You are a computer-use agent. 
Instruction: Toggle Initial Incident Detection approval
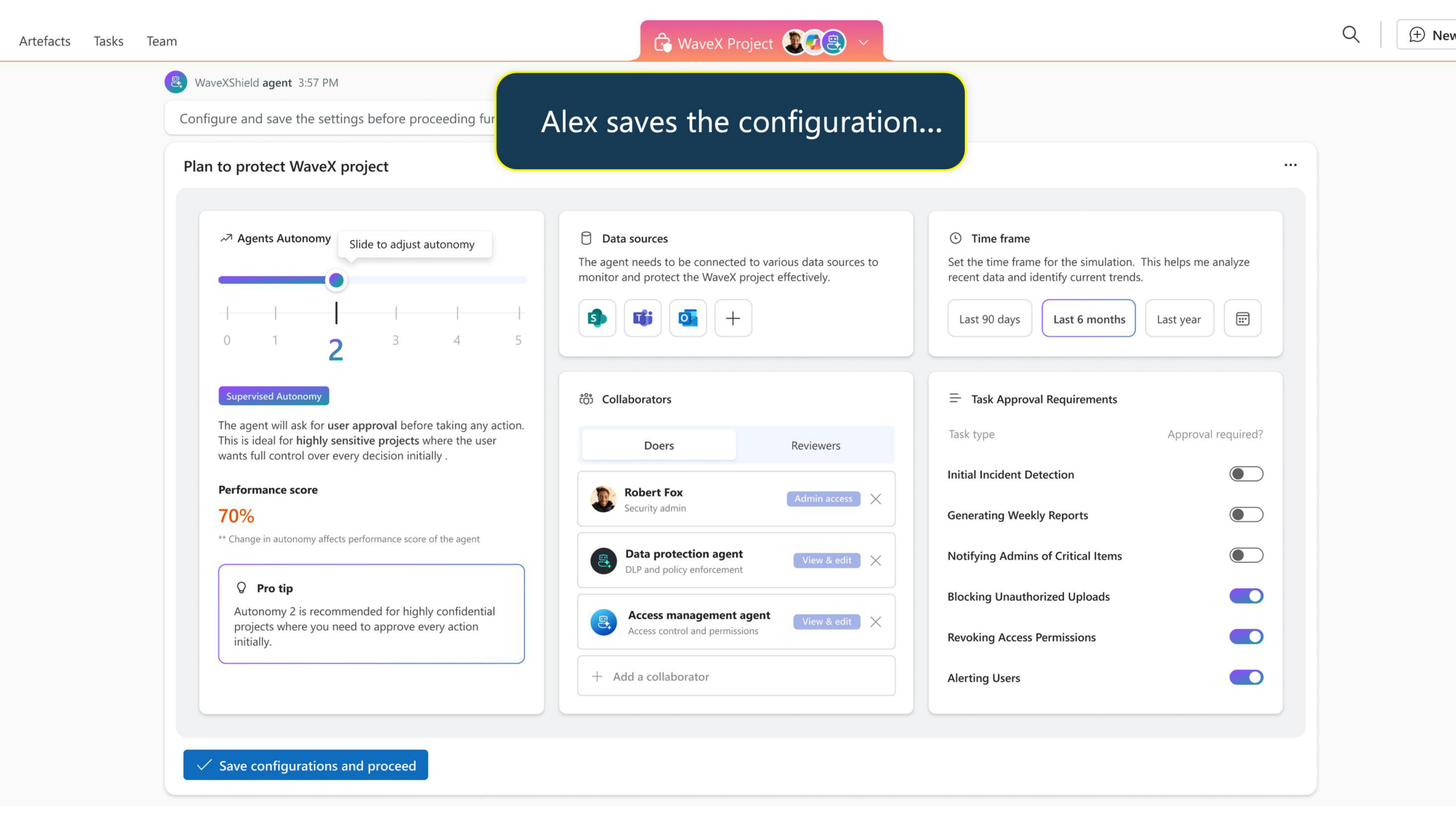point(1246,474)
